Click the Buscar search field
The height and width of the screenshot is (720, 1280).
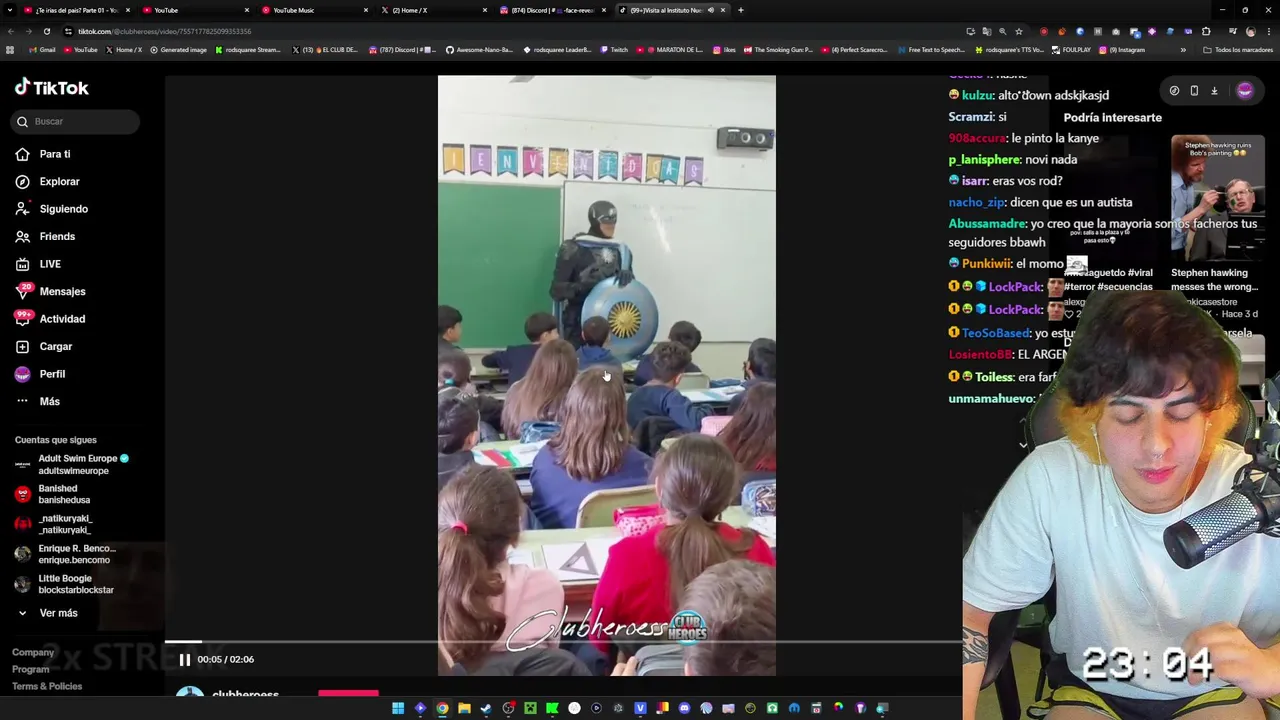pyautogui.click(x=76, y=121)
